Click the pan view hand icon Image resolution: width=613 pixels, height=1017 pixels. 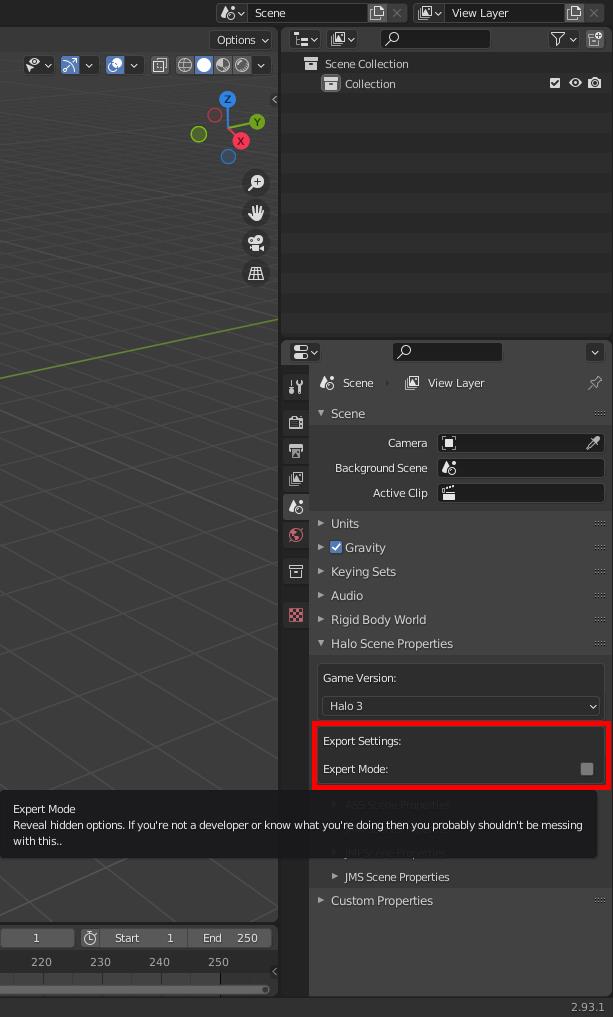[x=256, y=213]
